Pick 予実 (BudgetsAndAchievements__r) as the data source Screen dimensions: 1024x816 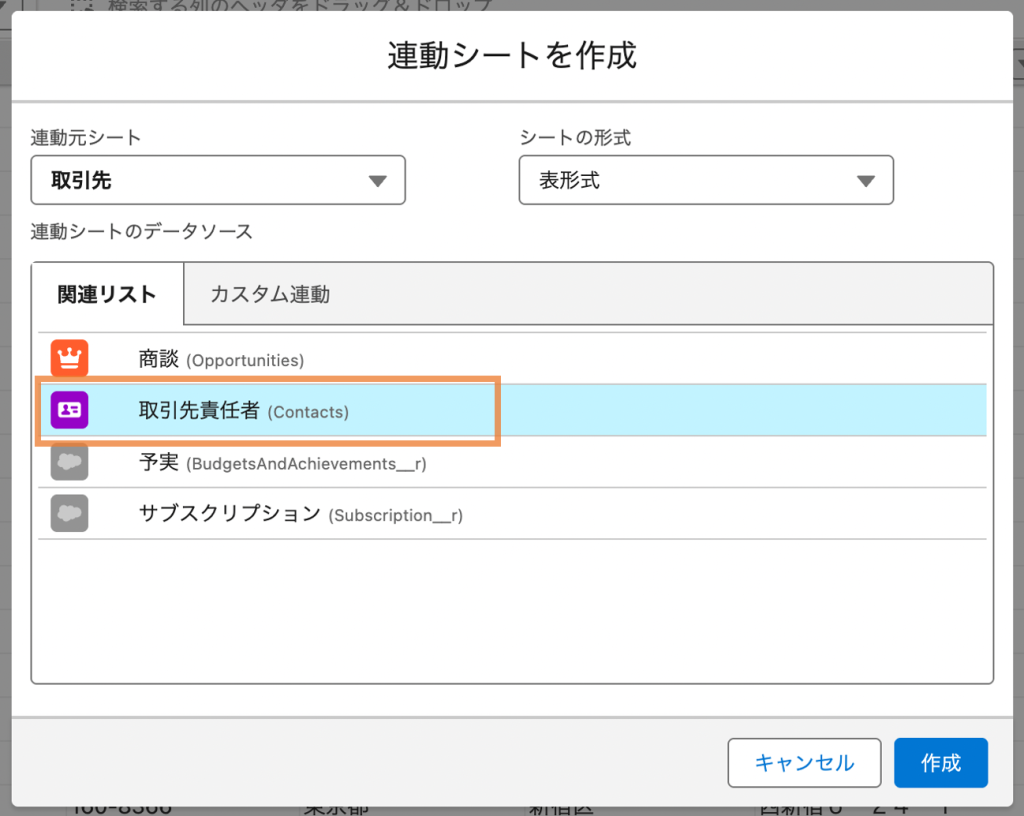pyautogui.click(x=284, y=463)
